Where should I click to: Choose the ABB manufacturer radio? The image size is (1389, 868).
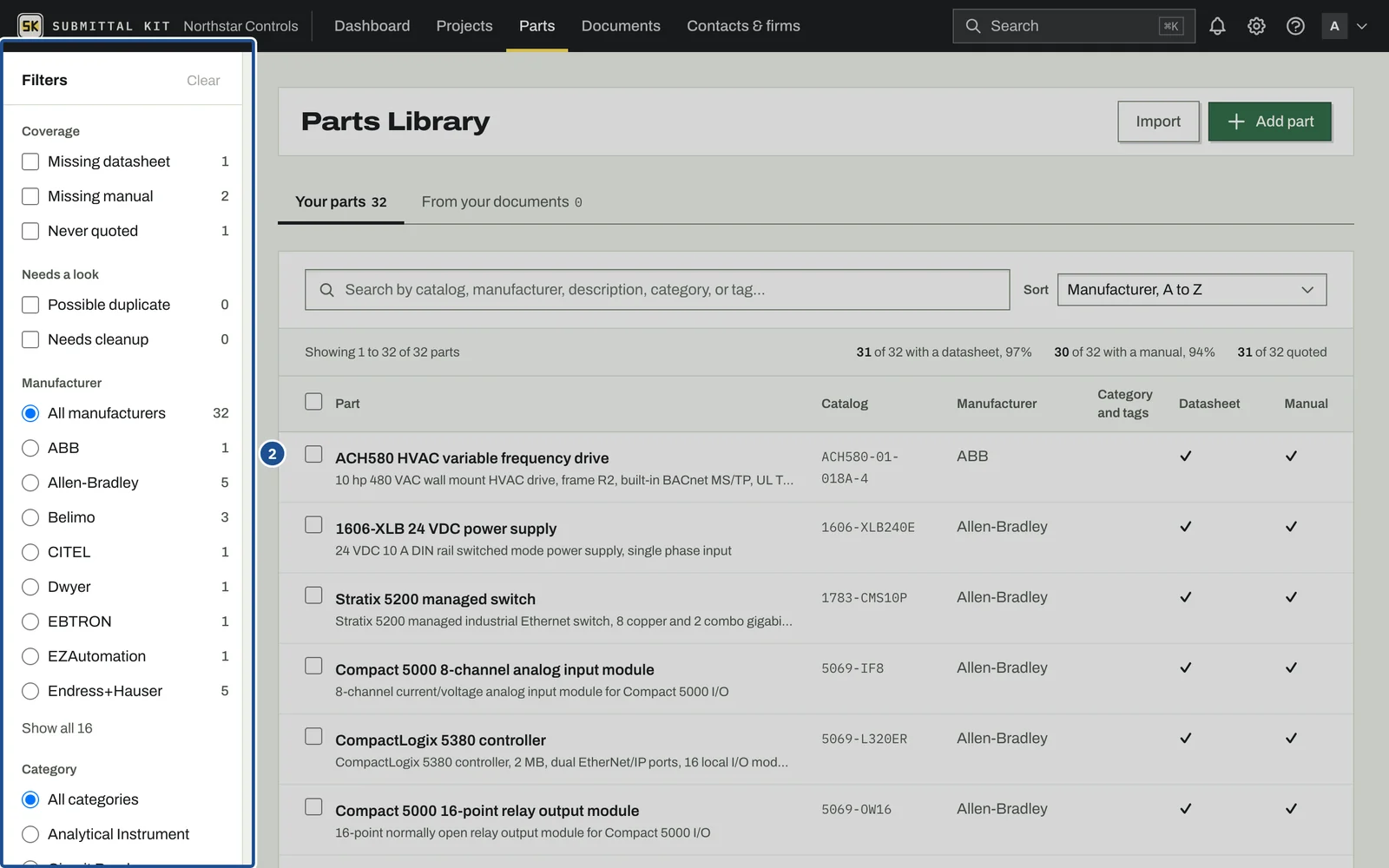(x=30, y=448)
